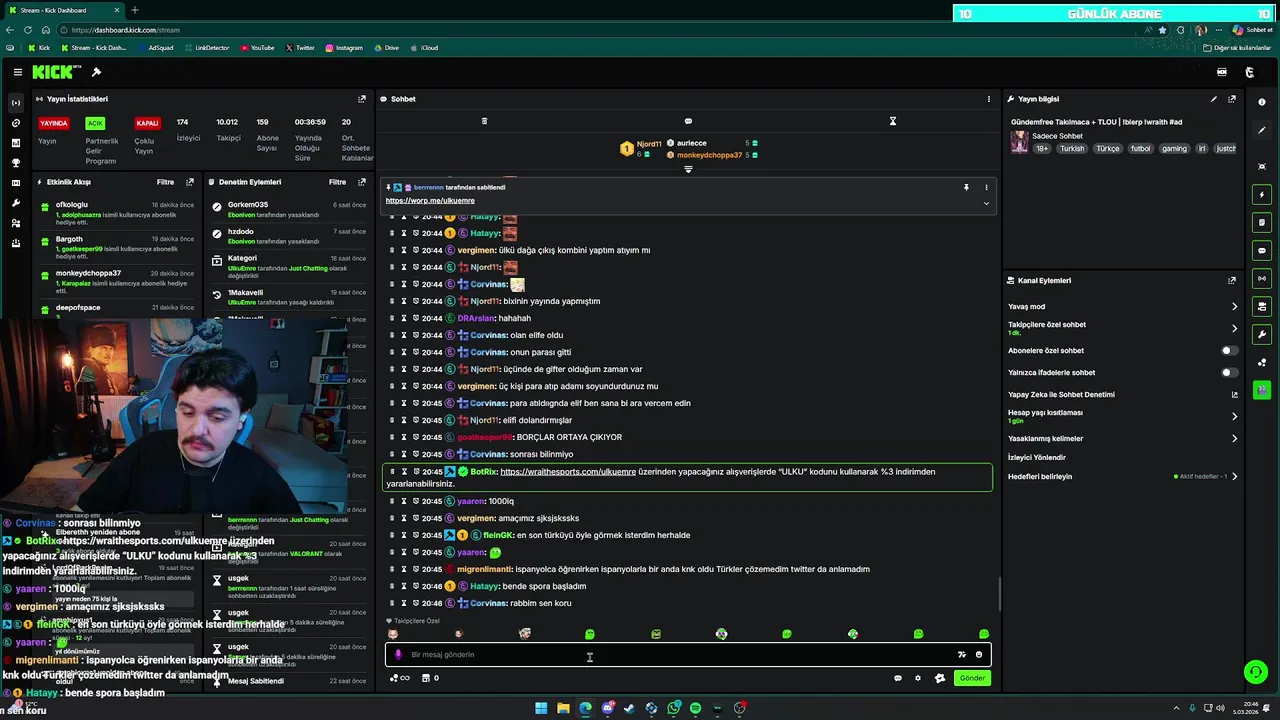The height and width of the screenshot is (720, 1280).
Task: Open Windows Start menu on taskbar
Action: tap(541, 708)
